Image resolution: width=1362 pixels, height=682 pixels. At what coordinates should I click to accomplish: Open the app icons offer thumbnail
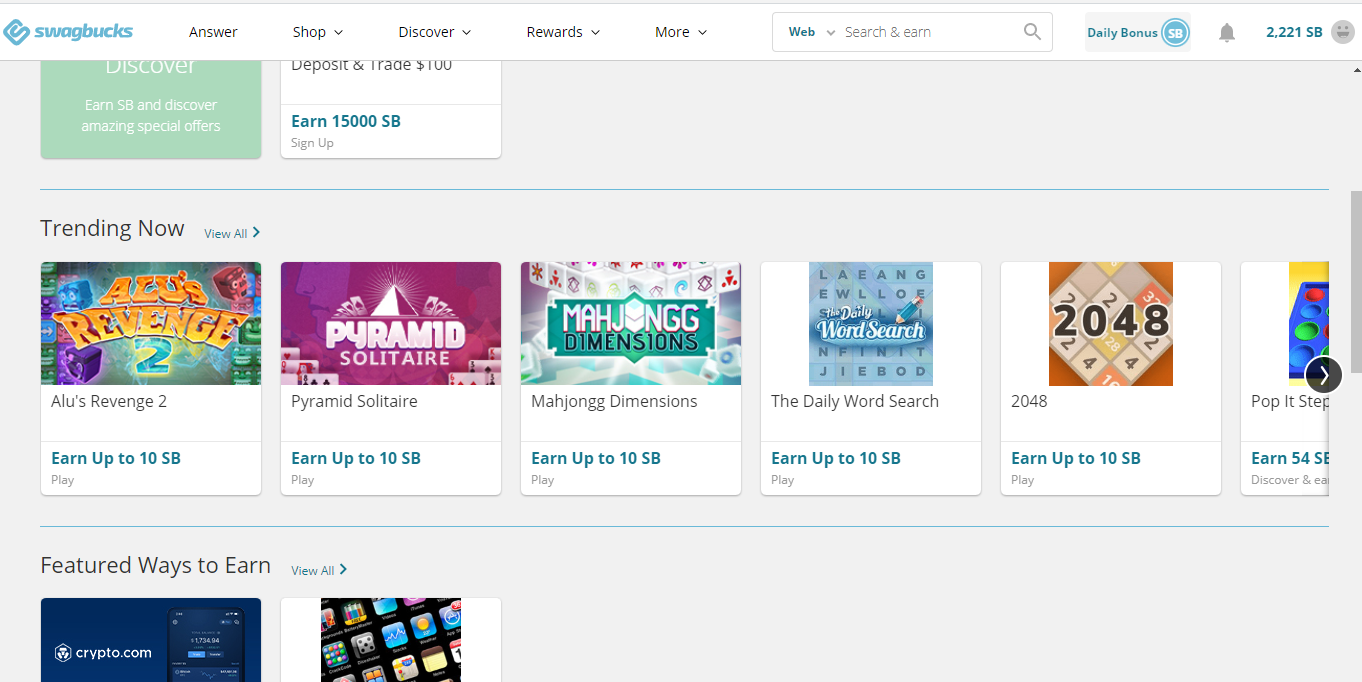(391, 640)
